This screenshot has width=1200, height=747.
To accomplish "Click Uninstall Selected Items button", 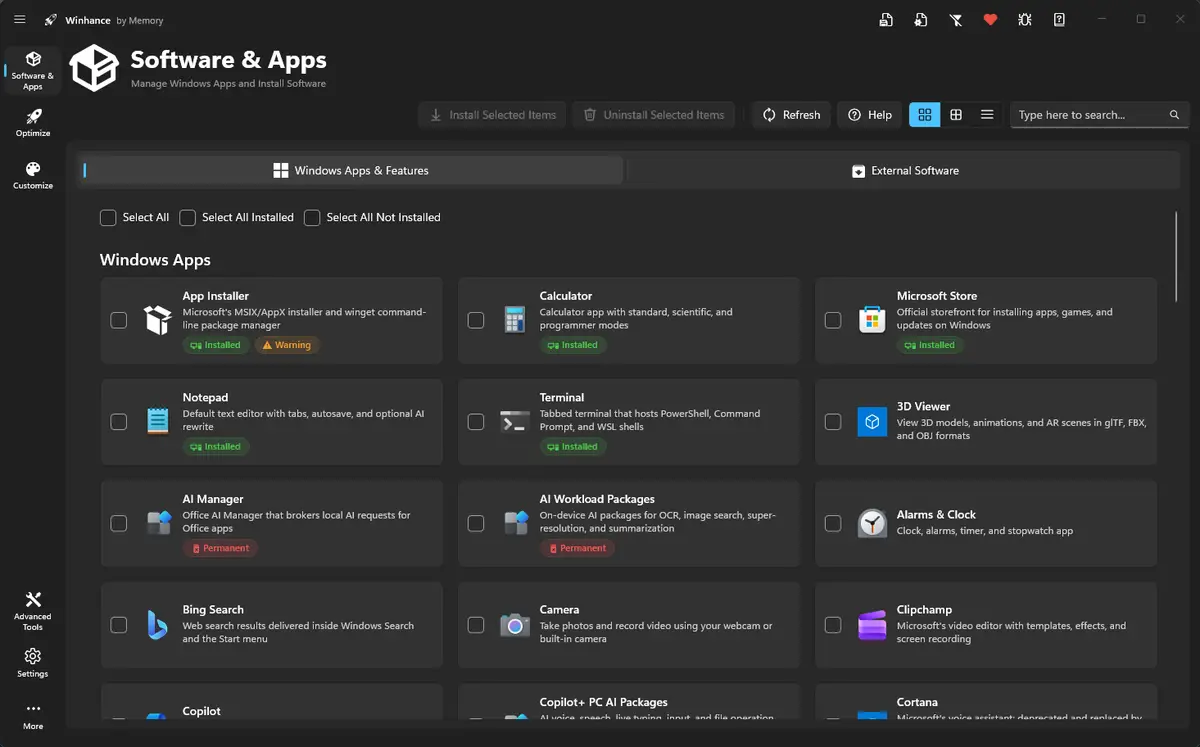I will click(654, 115).
